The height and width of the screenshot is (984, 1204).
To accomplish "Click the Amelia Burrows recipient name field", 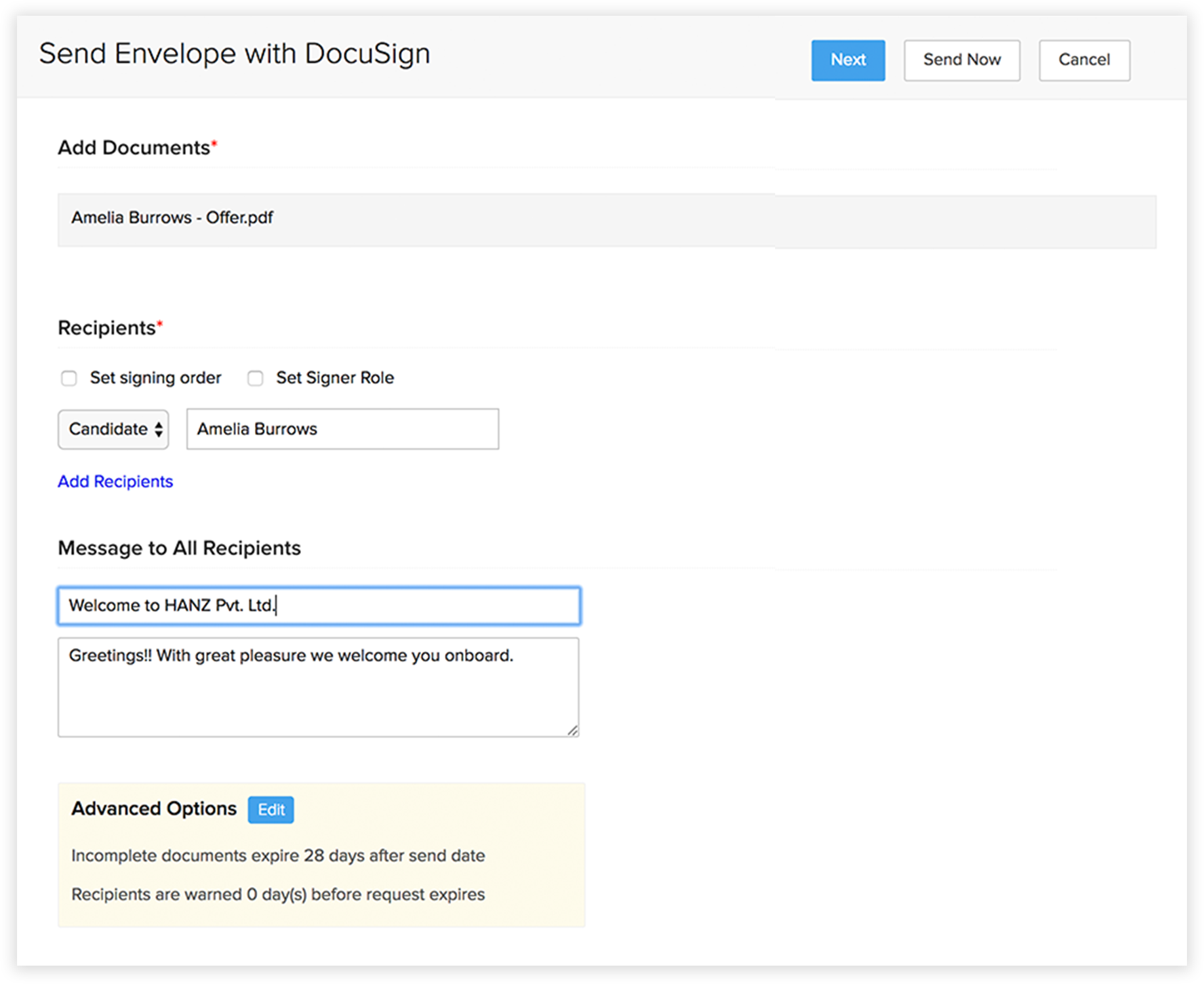I will 342,430.
